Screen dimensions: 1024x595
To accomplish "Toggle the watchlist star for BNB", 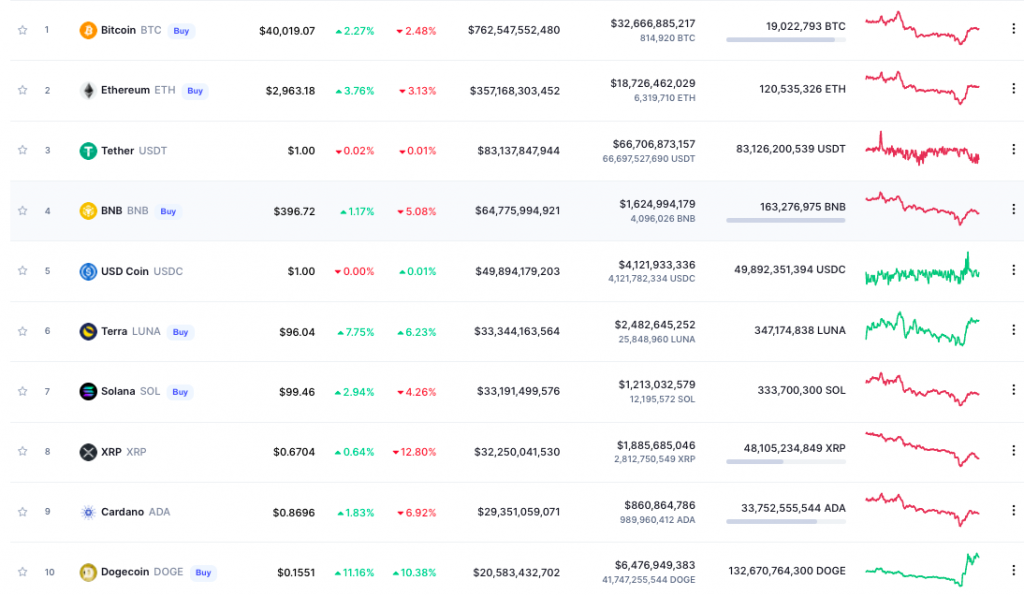I will coord(22,210).
